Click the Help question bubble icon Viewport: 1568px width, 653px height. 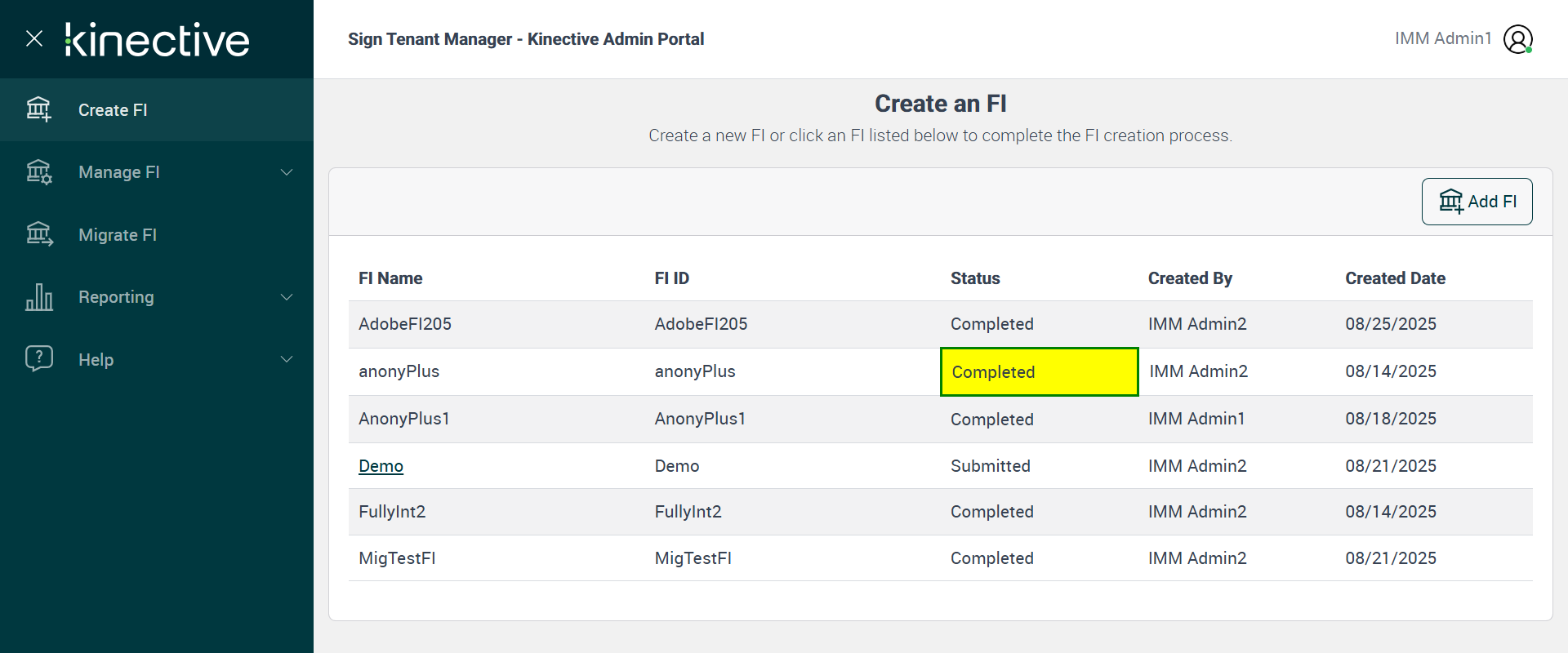point(38,358)
